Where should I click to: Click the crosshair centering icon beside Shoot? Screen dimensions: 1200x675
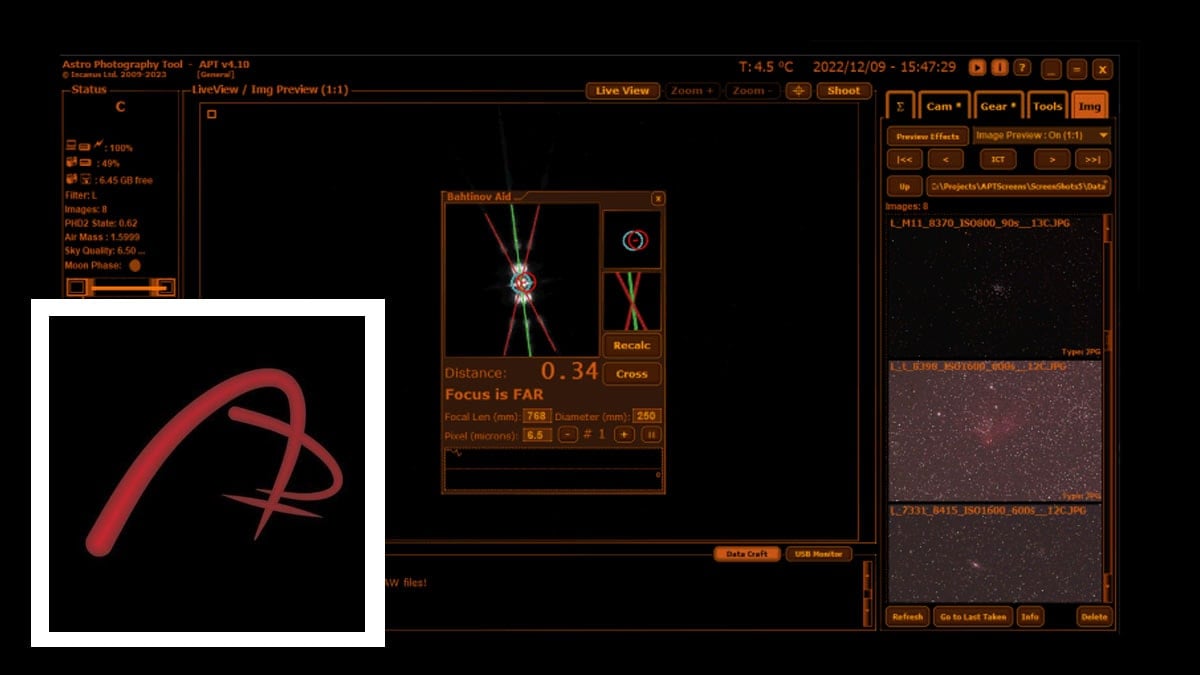797,91
